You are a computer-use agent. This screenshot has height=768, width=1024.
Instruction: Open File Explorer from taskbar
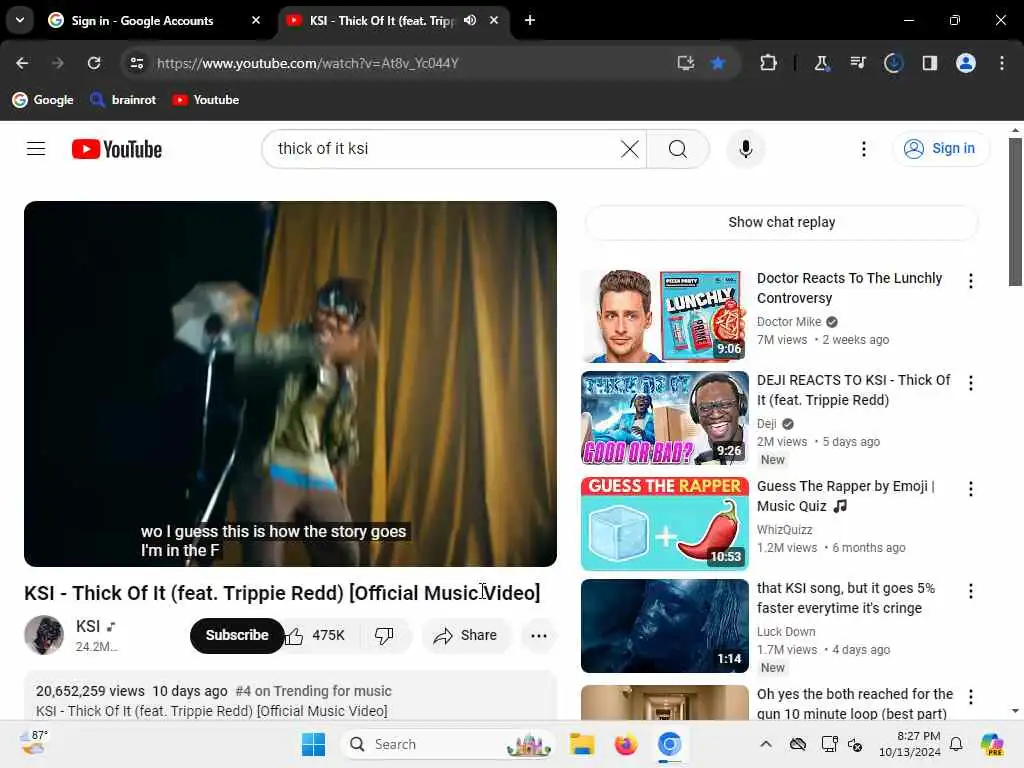pyautogui.click(x=582, y=744)
